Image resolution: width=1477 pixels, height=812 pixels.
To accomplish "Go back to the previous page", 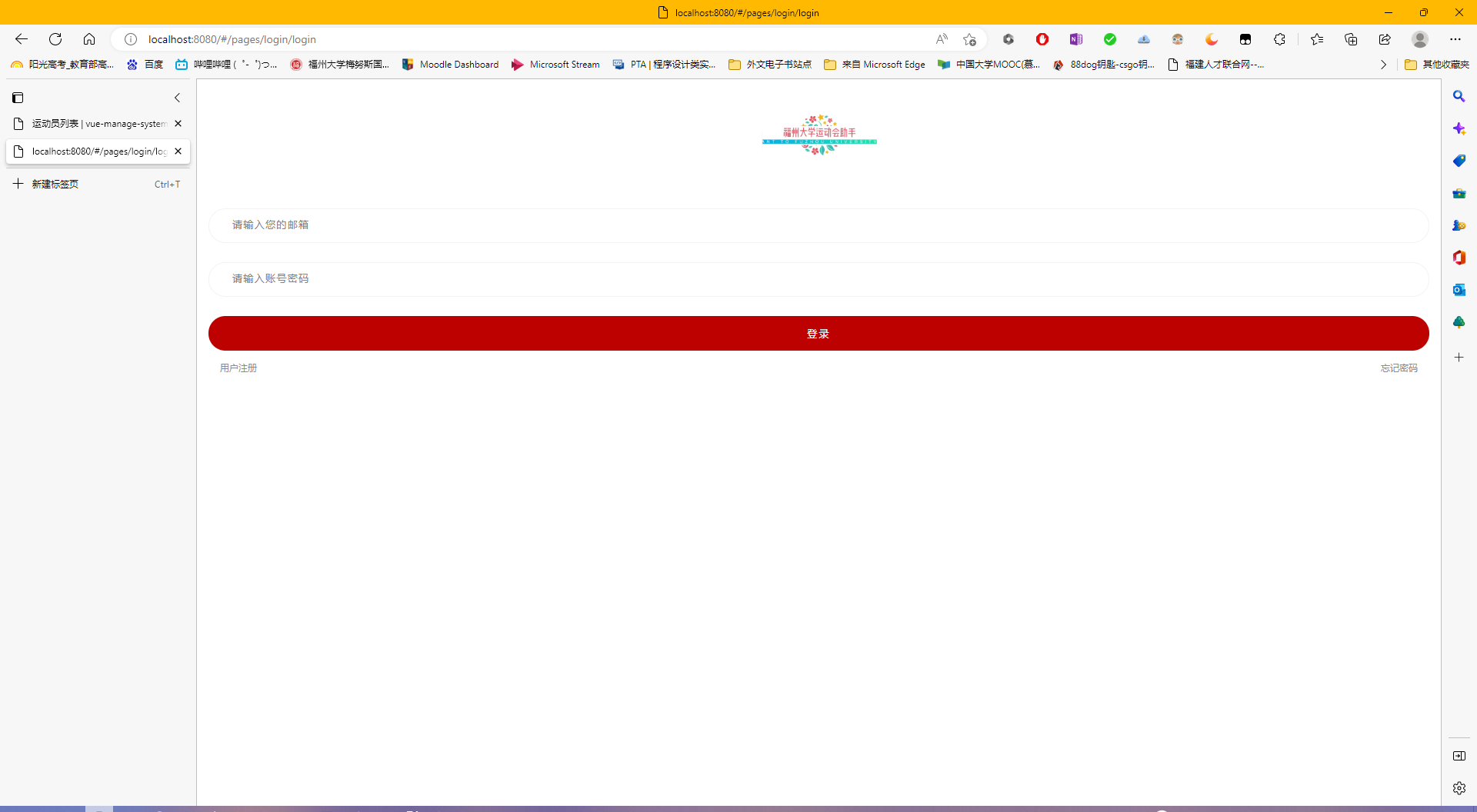I will pyautogui.click(x=22, y=39).
